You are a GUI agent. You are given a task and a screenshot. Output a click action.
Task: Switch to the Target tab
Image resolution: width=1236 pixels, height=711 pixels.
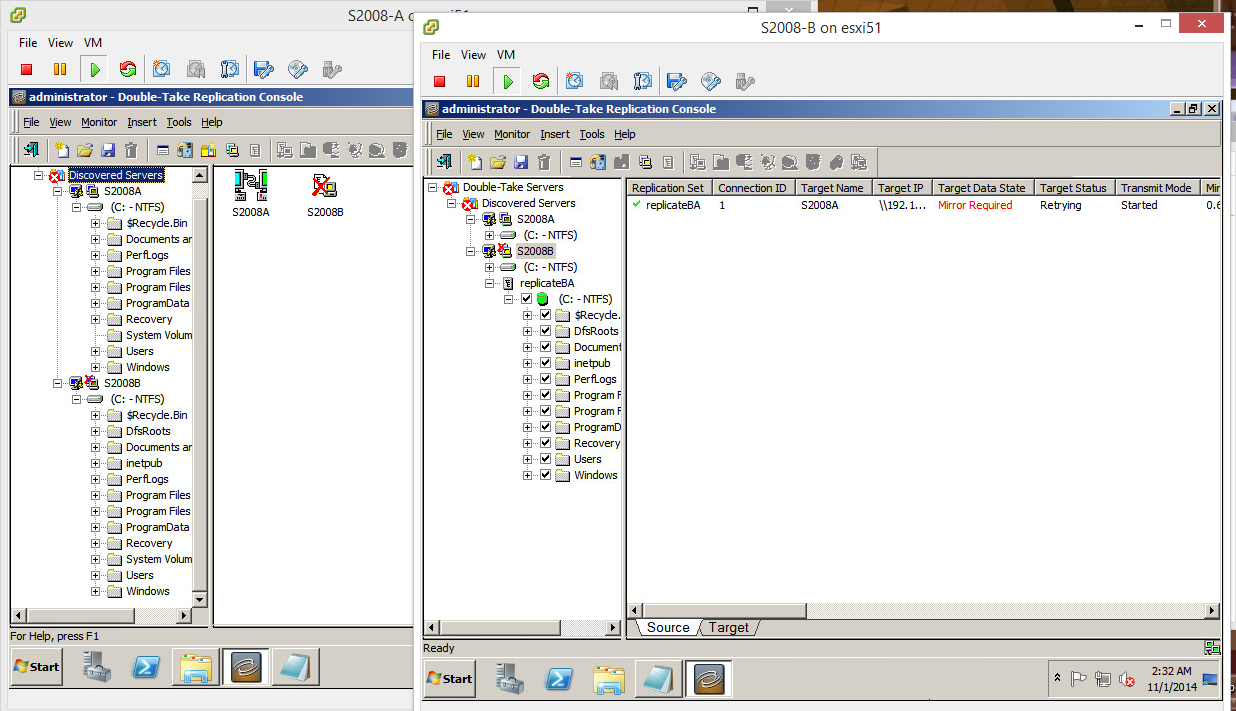tap(729, 628)
